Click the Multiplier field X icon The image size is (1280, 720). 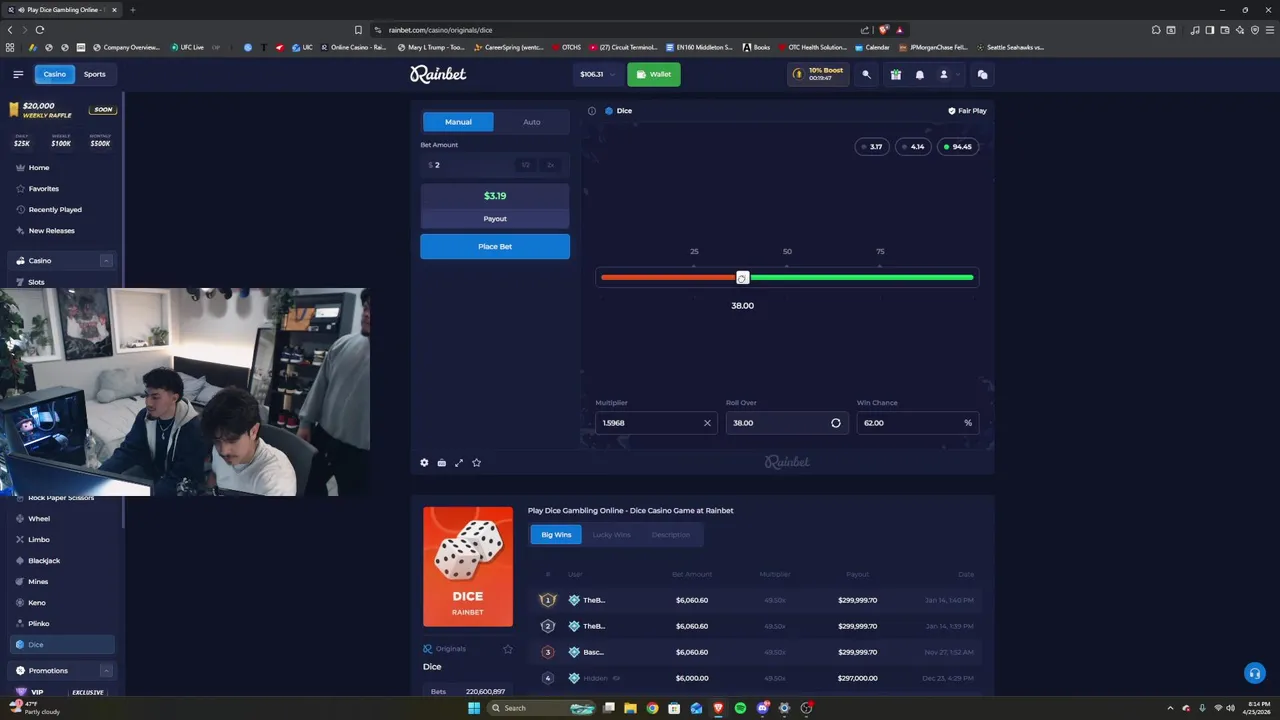[707, 423]
